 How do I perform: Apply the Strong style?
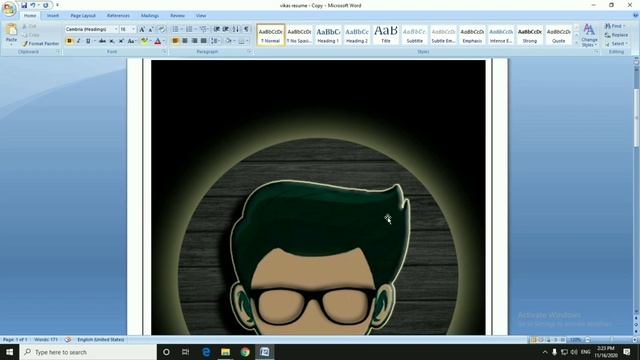pyautogui.click(x=530, y=35)
